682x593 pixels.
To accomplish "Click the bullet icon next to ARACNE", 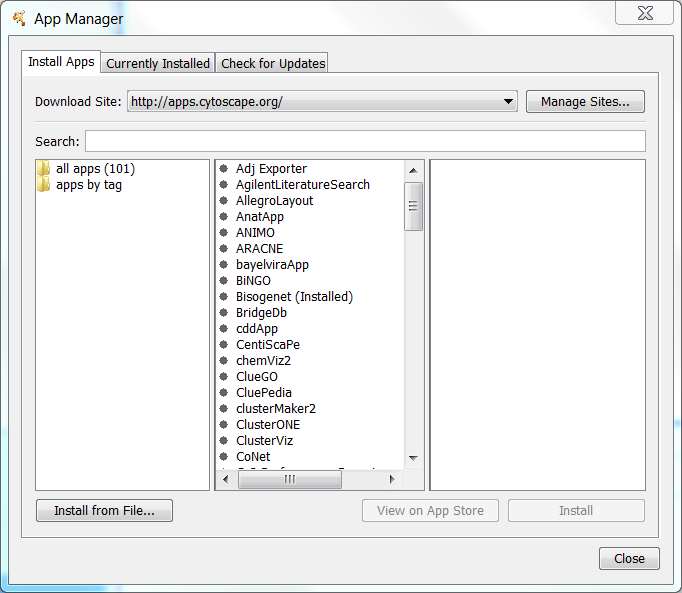I will tap(225, 249).
